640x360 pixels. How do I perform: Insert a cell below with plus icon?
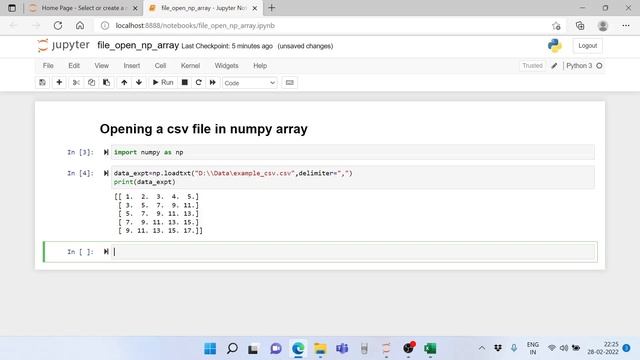click(x=59, y=82)
